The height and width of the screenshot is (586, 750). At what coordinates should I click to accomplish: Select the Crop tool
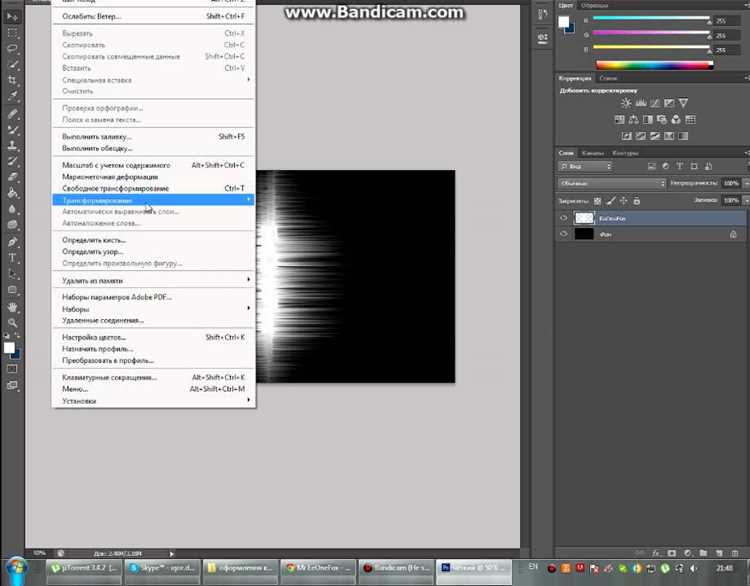(x=12, y=80)
